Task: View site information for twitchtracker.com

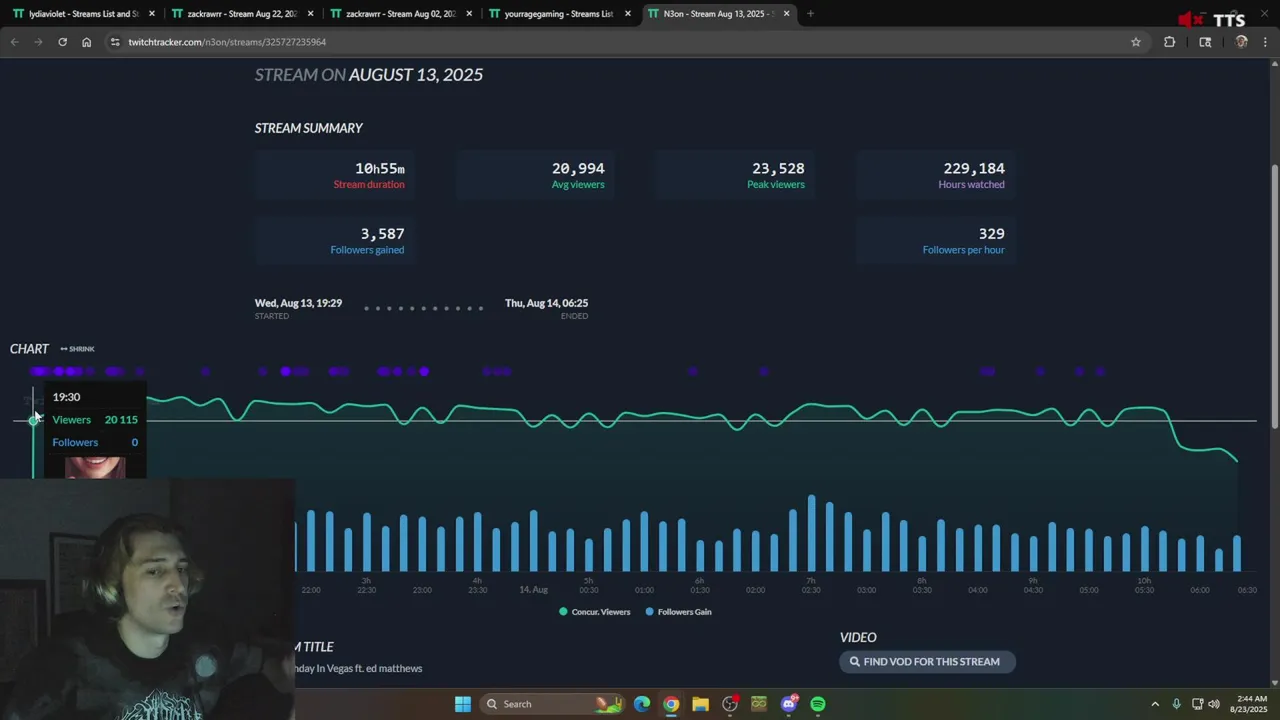Action: pyautogui.click(x=115, y=42)
